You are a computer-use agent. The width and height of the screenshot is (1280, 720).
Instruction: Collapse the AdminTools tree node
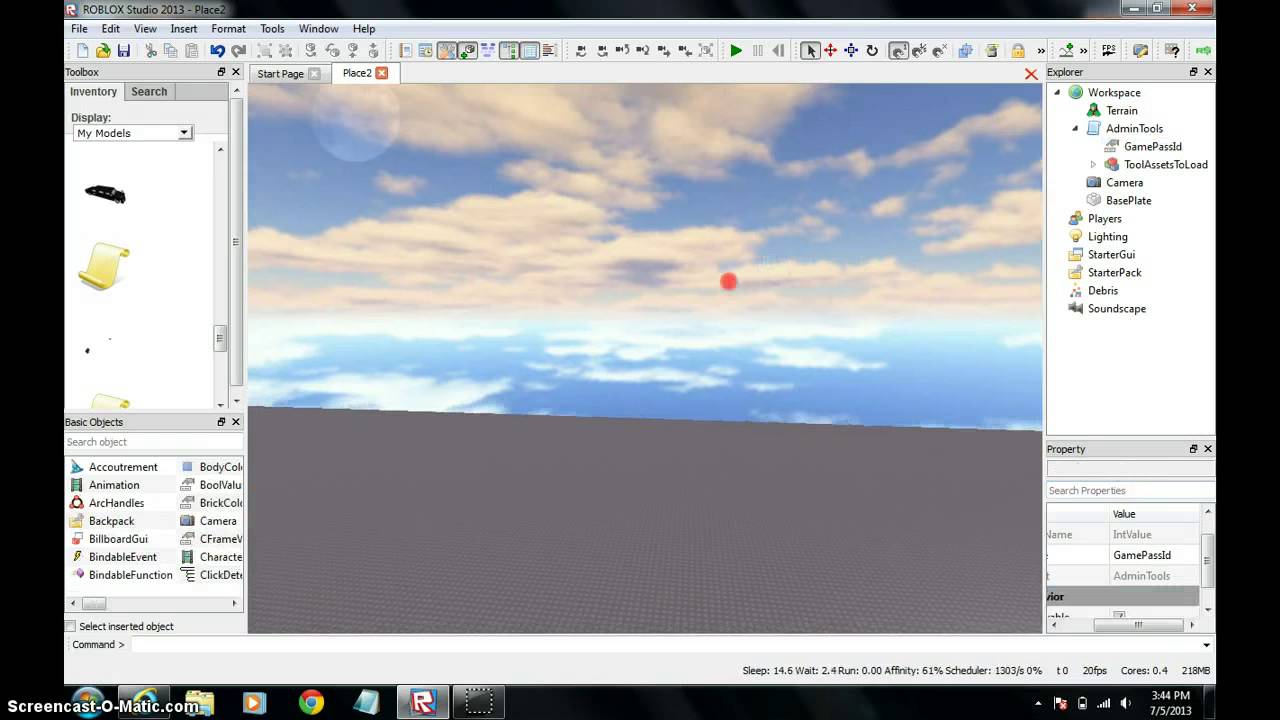point(1075,128)
